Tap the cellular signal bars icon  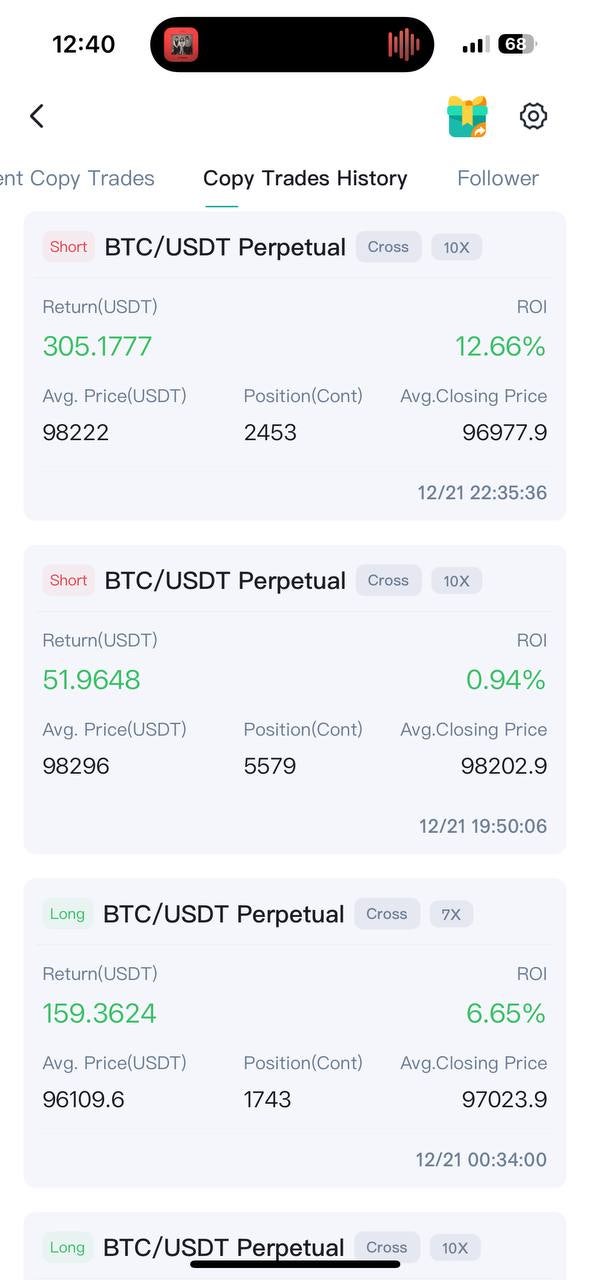coord(475,45)
